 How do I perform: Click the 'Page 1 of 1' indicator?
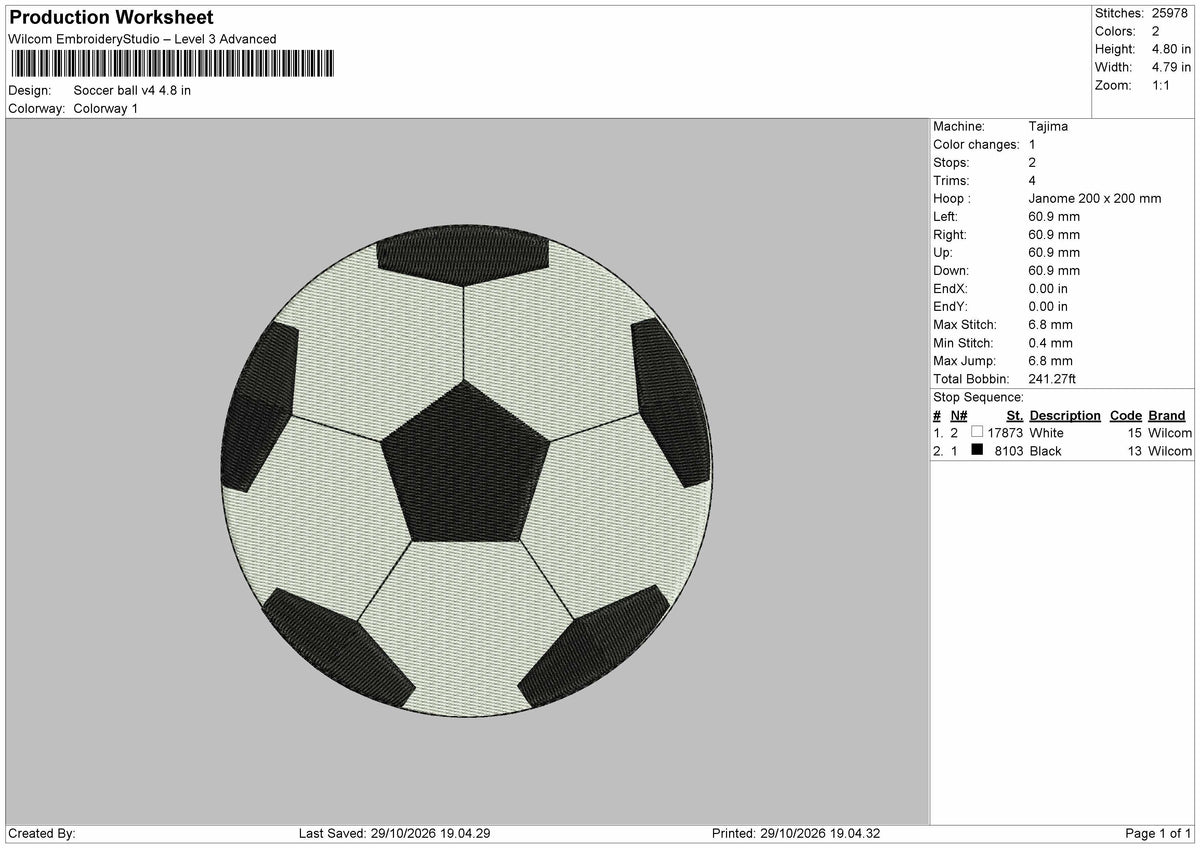click(1158, 834)
